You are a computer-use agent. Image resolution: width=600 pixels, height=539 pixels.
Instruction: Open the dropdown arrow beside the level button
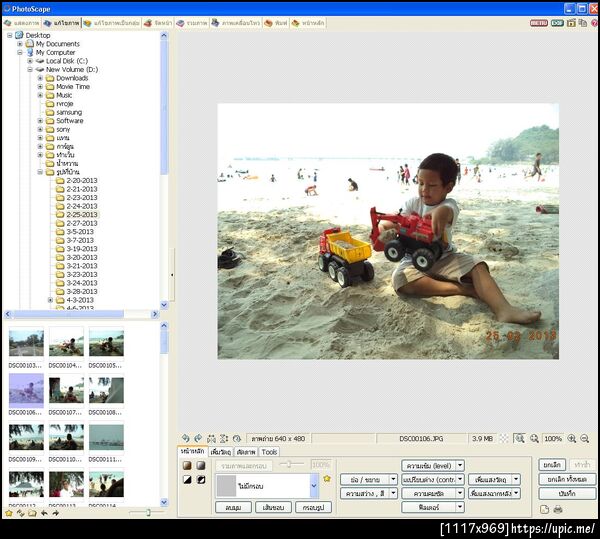pos(460,466)
